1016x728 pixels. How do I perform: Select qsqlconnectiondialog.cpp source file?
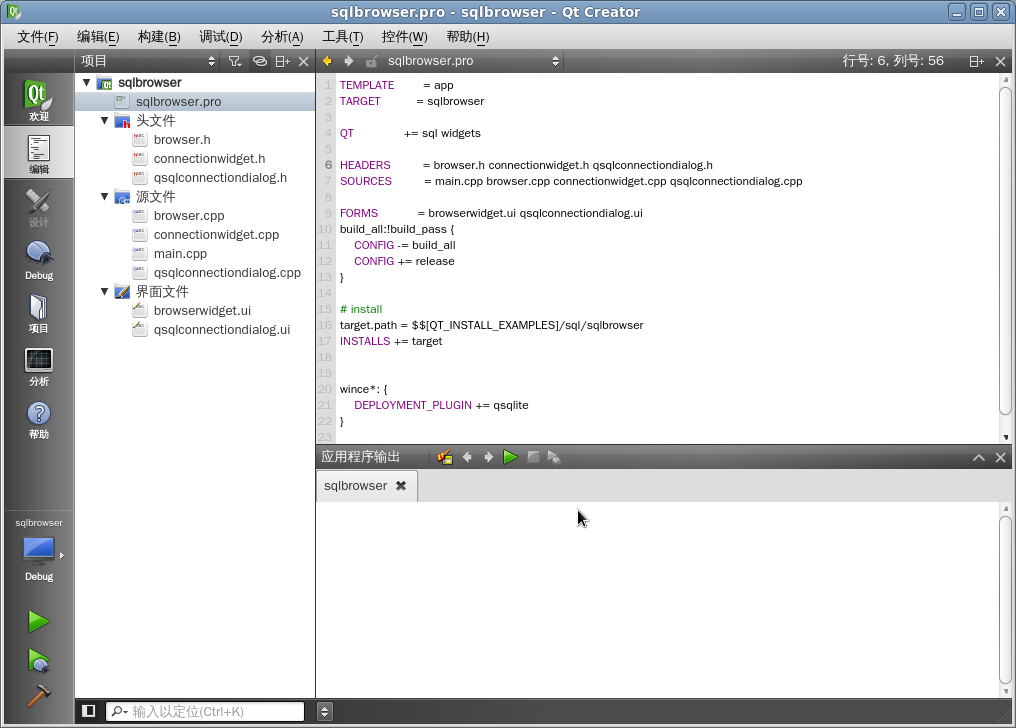pyautogui.click(x=227, y=273)
